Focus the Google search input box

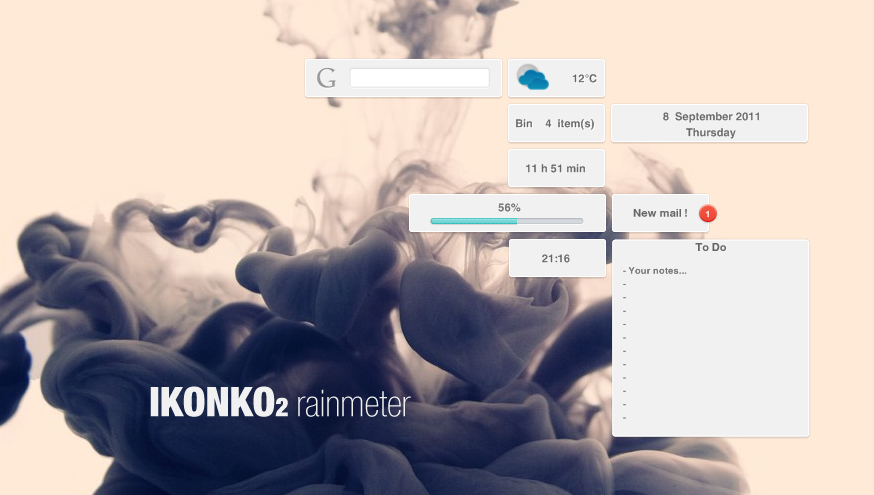(419, 78)
